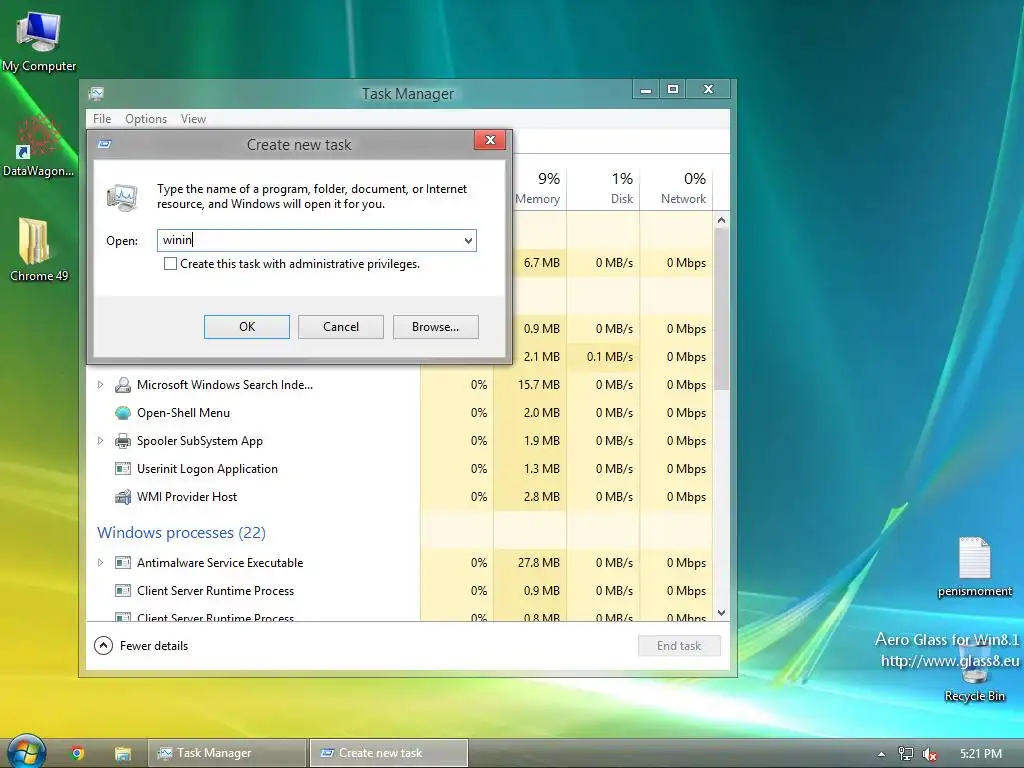
Task: Select the Windows processes (22) group heading
Action: point(182,532)
